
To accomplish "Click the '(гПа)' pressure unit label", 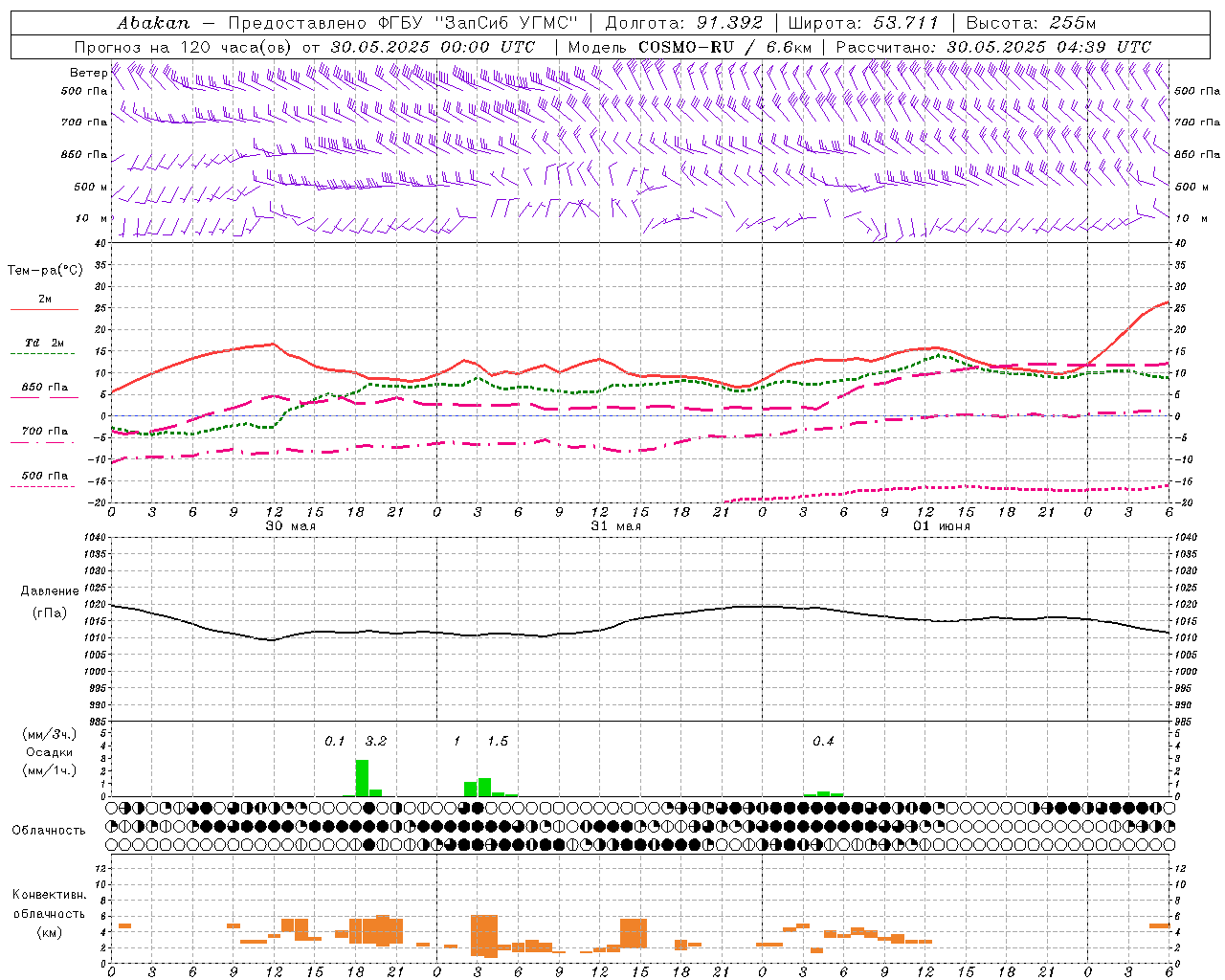I will coord(50,613).
